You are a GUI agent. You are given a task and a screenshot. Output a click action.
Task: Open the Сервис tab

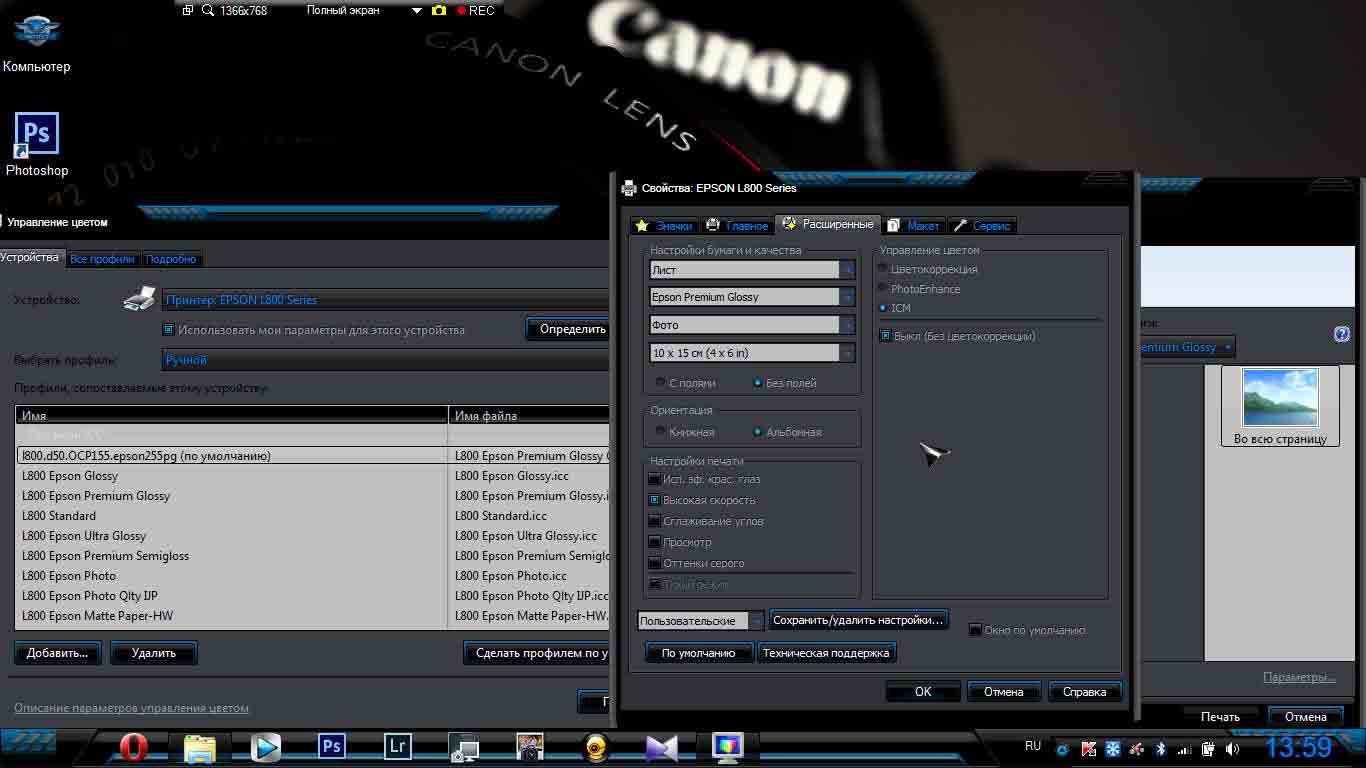point(982,226)
